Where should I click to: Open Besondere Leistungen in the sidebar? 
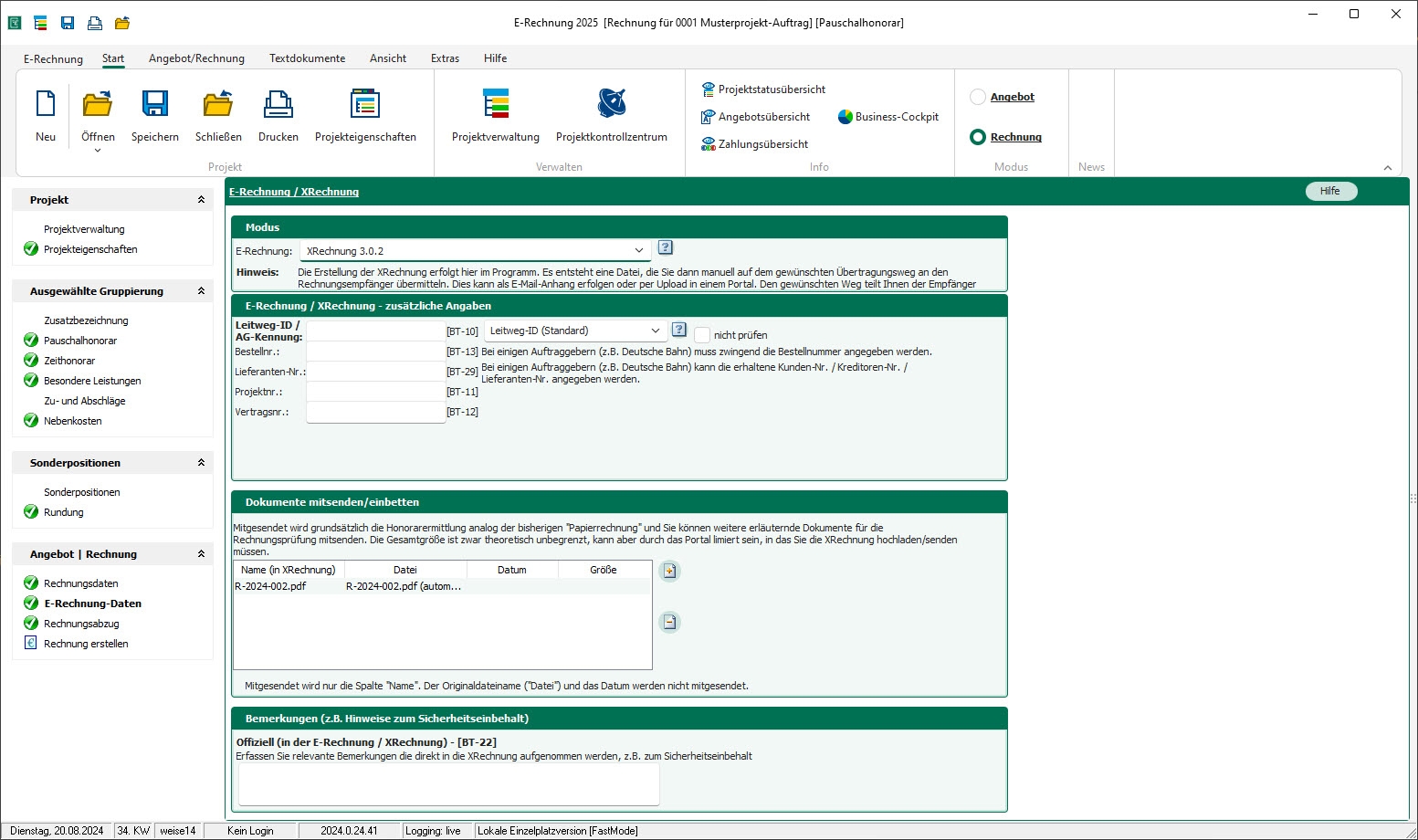coord(92,381)
